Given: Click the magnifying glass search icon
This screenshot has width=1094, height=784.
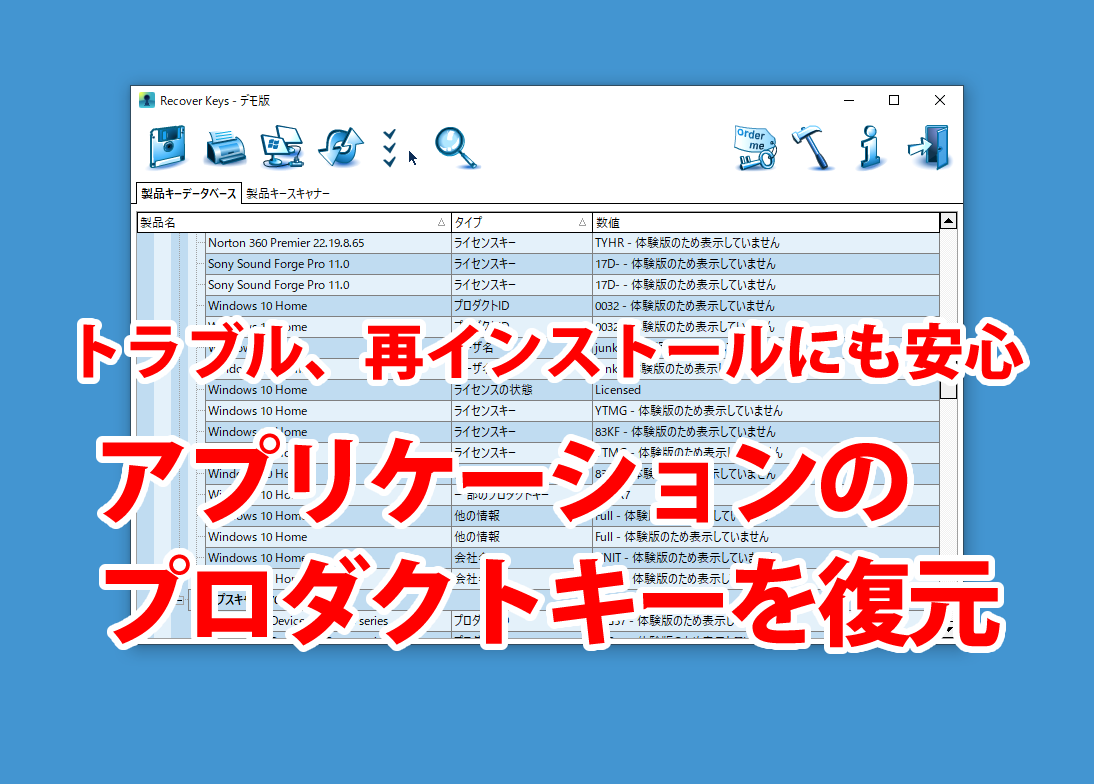Looking at the screenshot, I should click(x=456, y=148).
